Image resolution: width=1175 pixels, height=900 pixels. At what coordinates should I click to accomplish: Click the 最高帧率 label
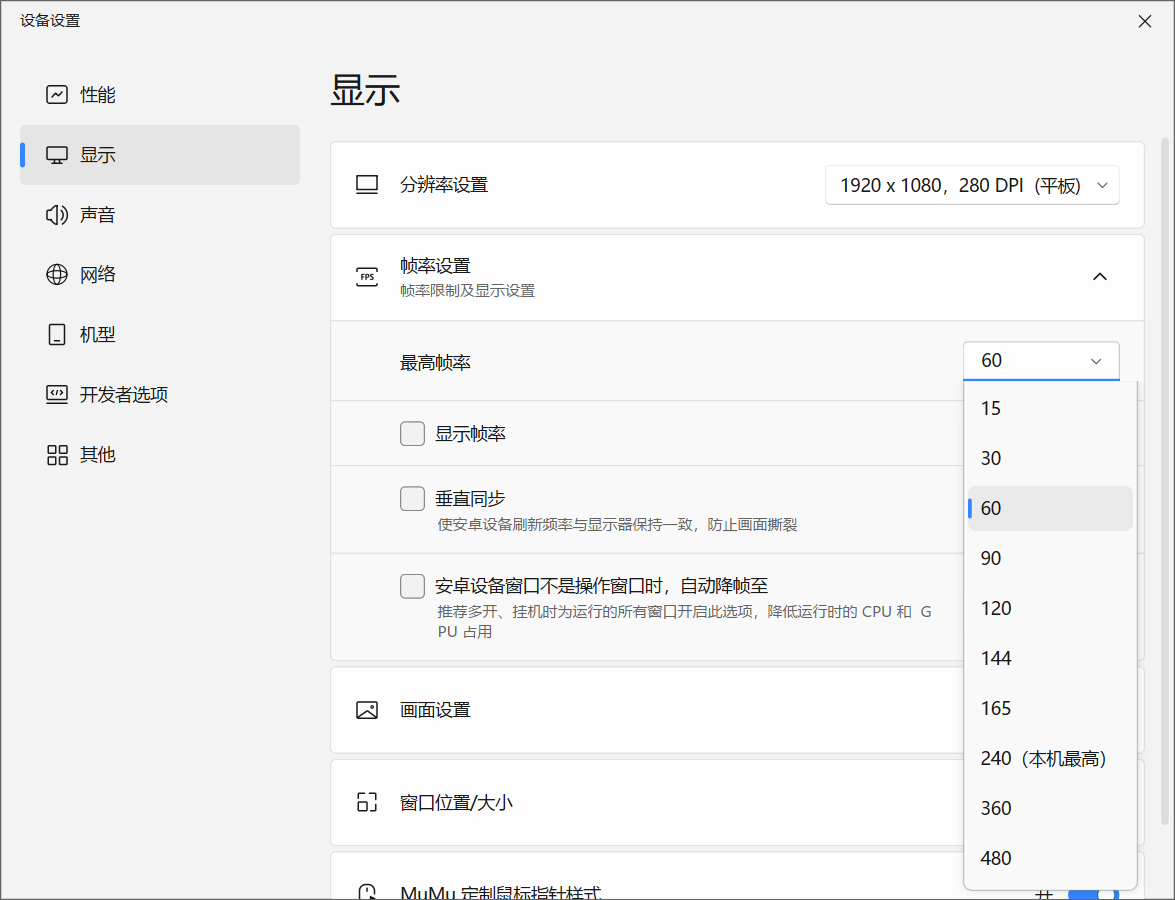(x=435, y=363)
